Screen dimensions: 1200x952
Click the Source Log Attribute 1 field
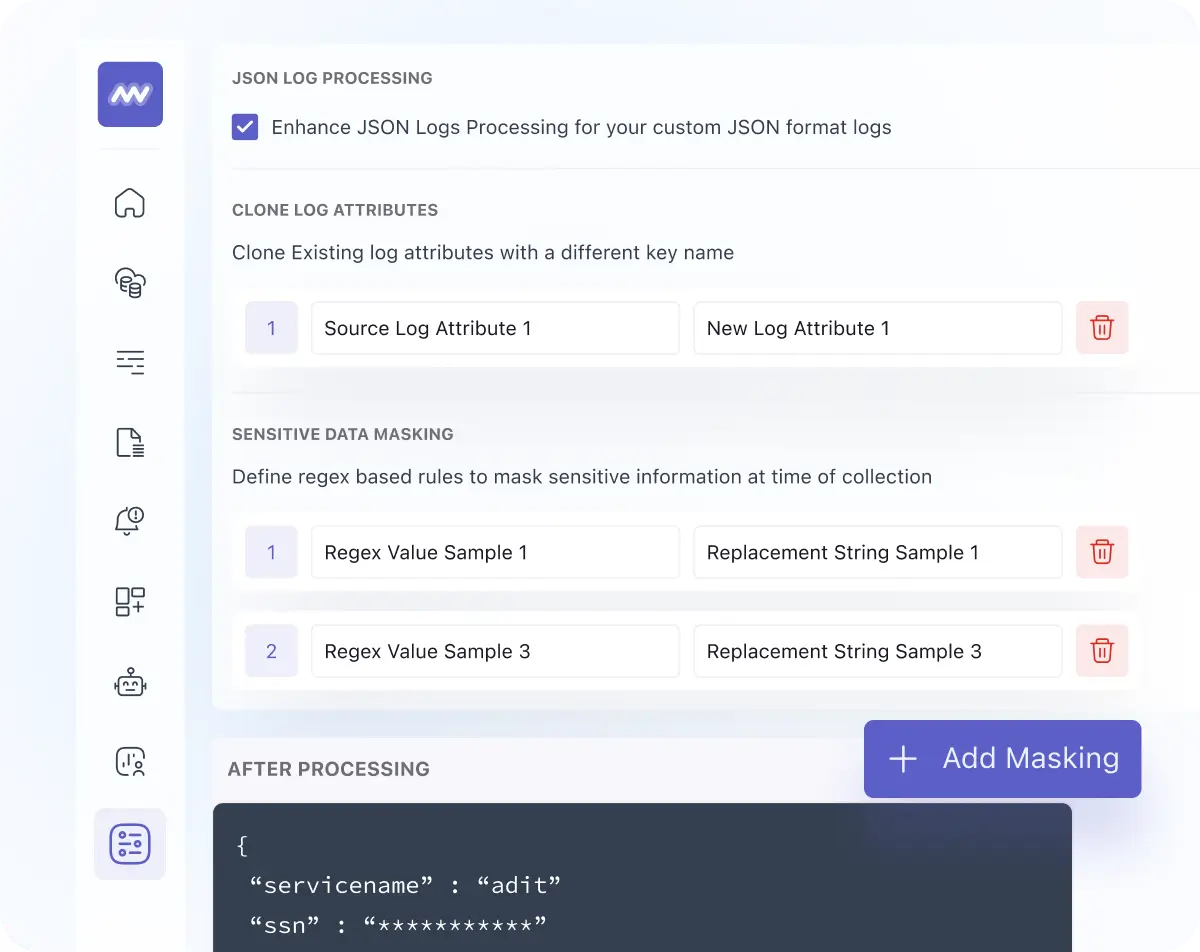[495, 328]
